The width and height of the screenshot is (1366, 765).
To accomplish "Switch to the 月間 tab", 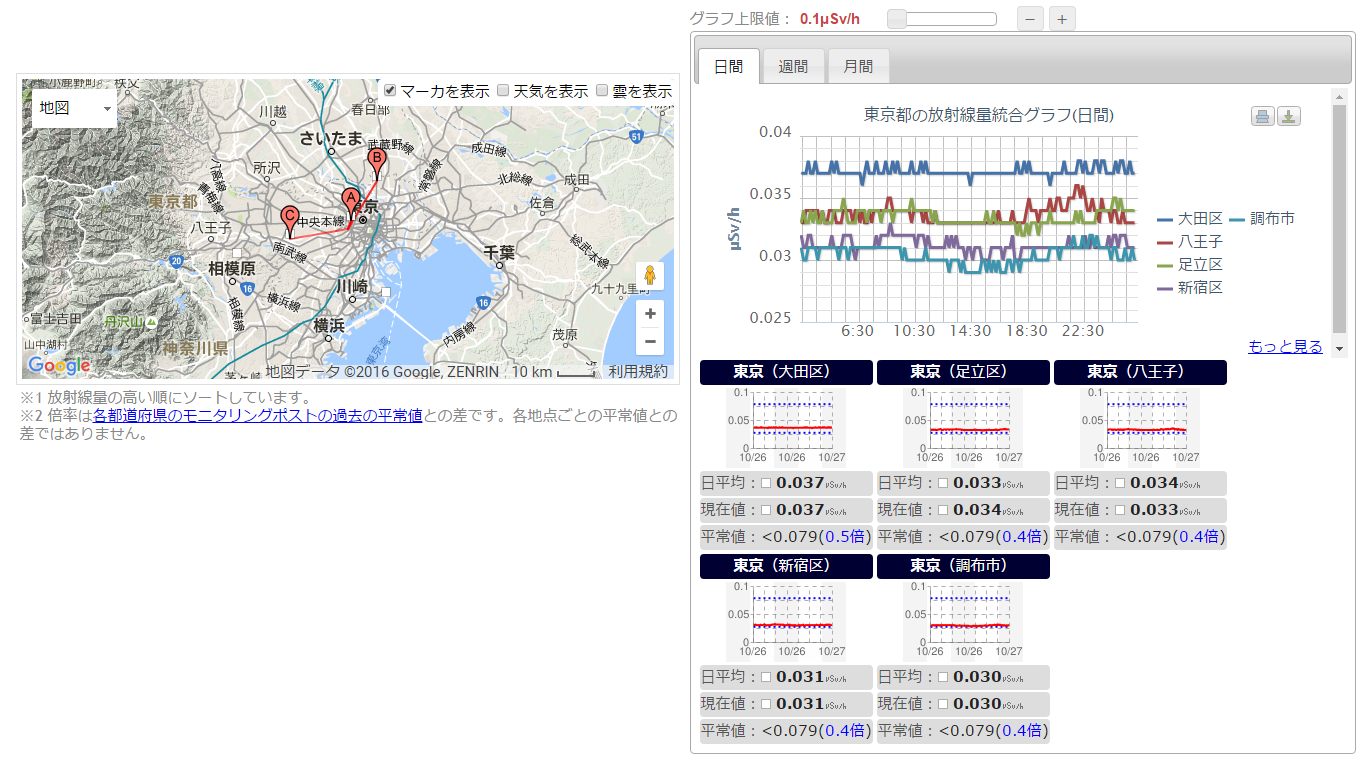I will (858, 67).
